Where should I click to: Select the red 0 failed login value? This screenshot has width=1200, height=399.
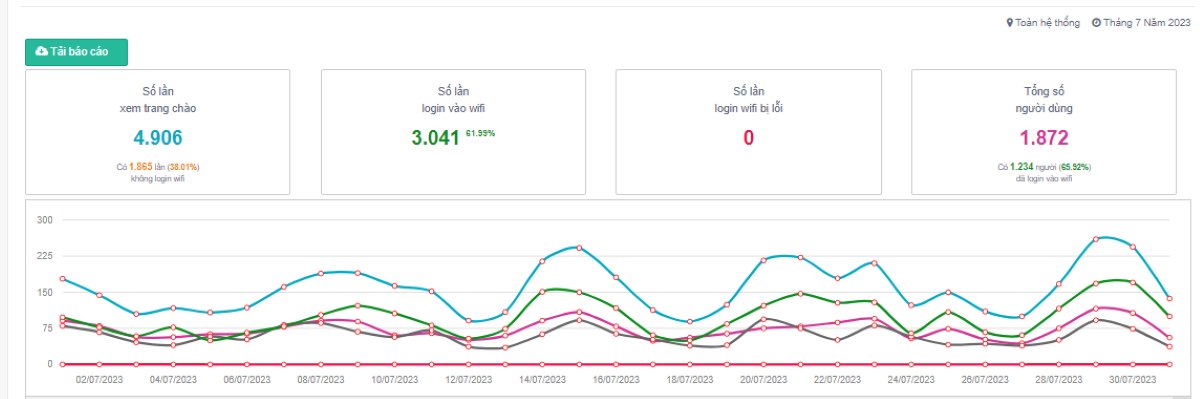click(x=748, y=138)
